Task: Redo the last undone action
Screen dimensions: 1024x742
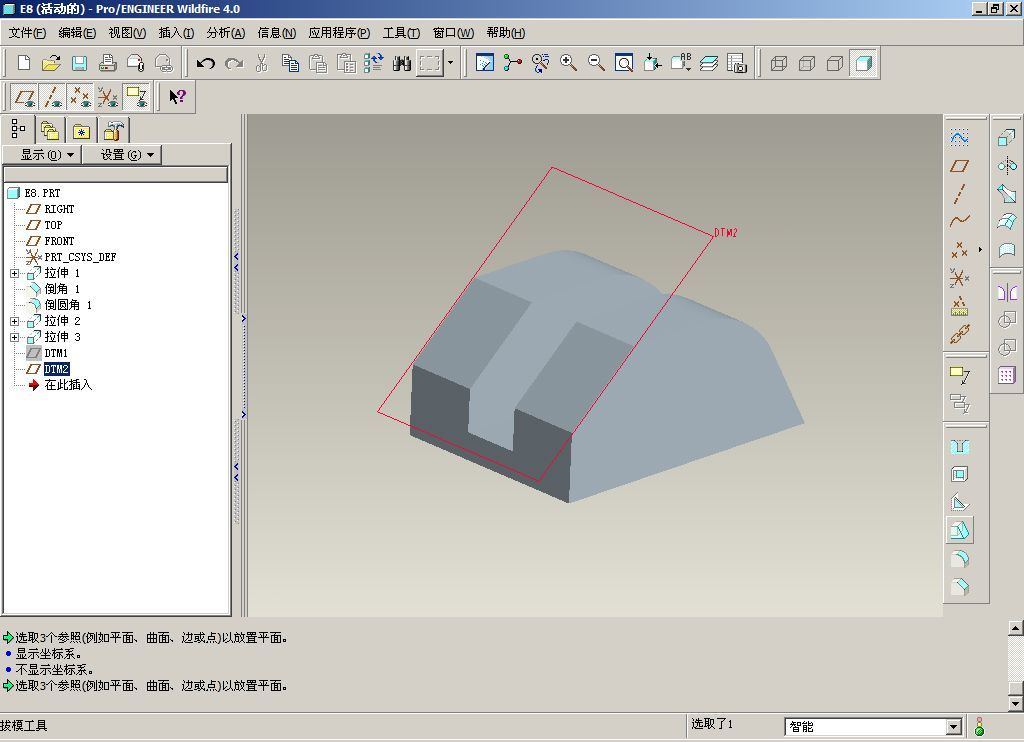Action: (x=234, y=63)
